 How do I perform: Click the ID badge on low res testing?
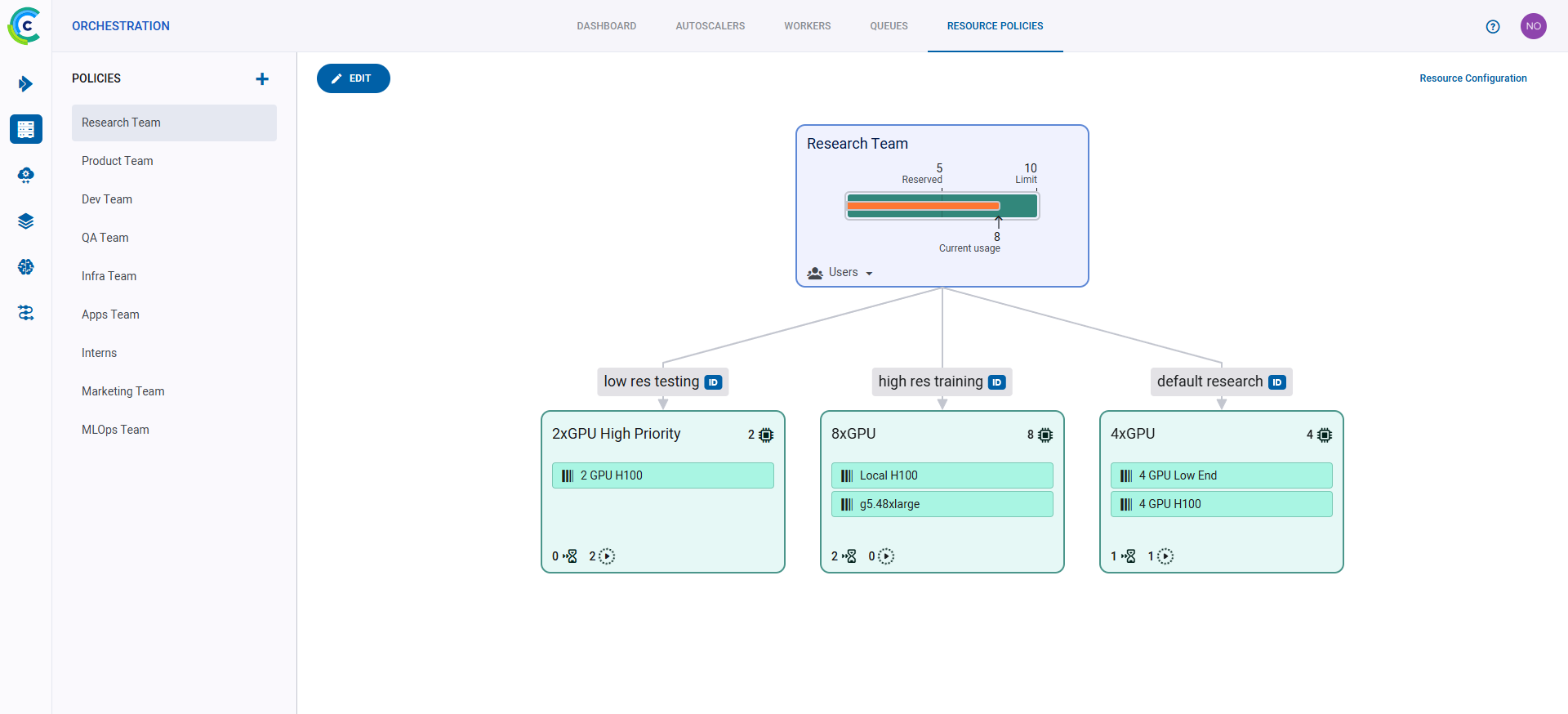coord(713,382)
